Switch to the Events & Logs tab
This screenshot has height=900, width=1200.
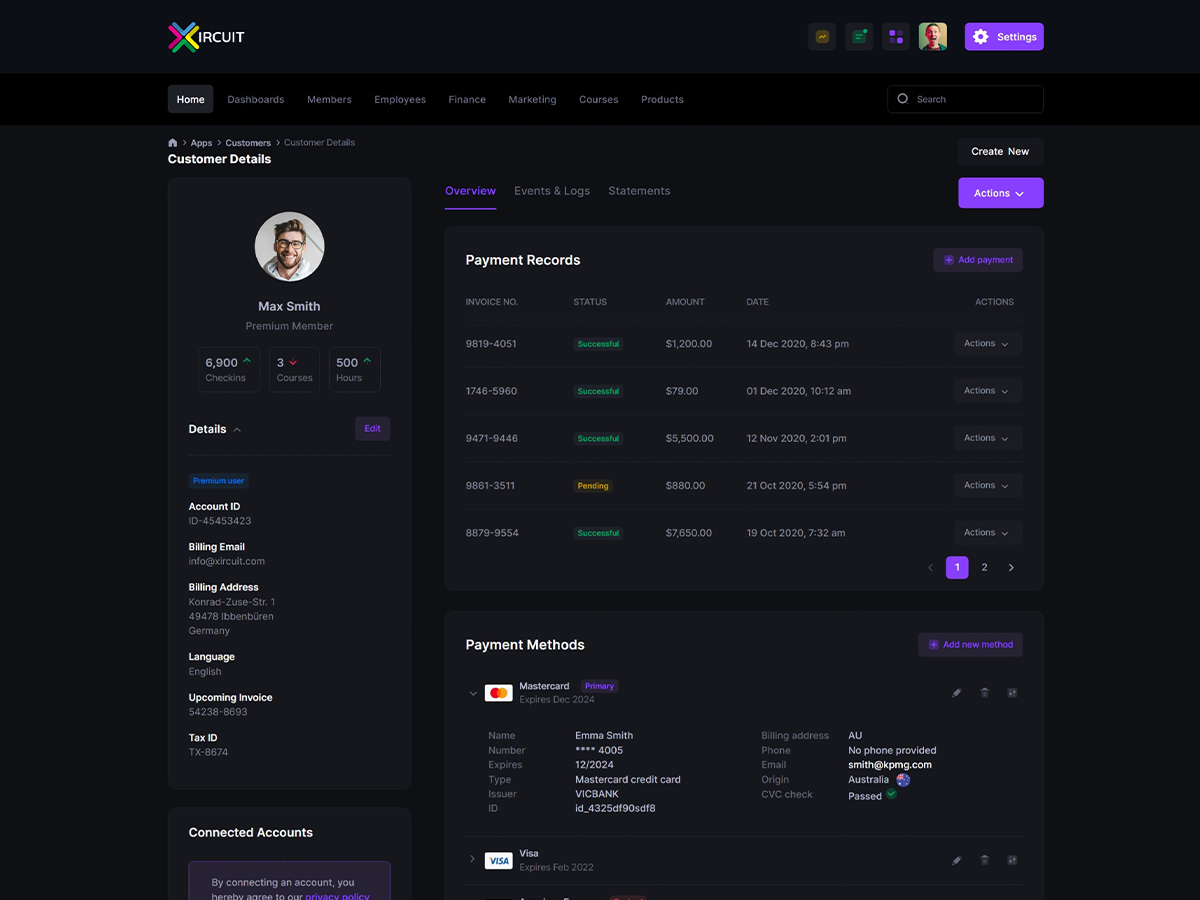[552, 191]
